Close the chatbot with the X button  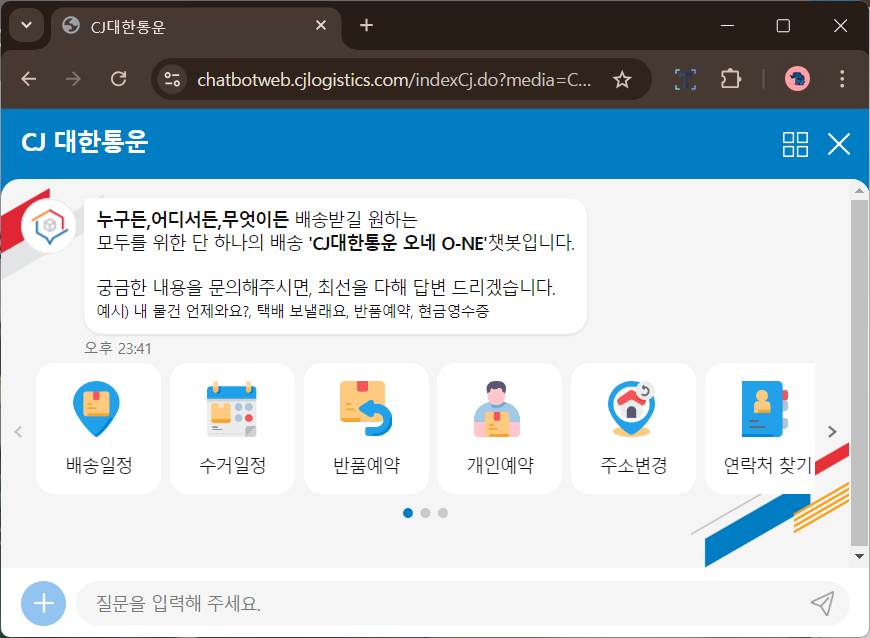[x=839, y=145]
